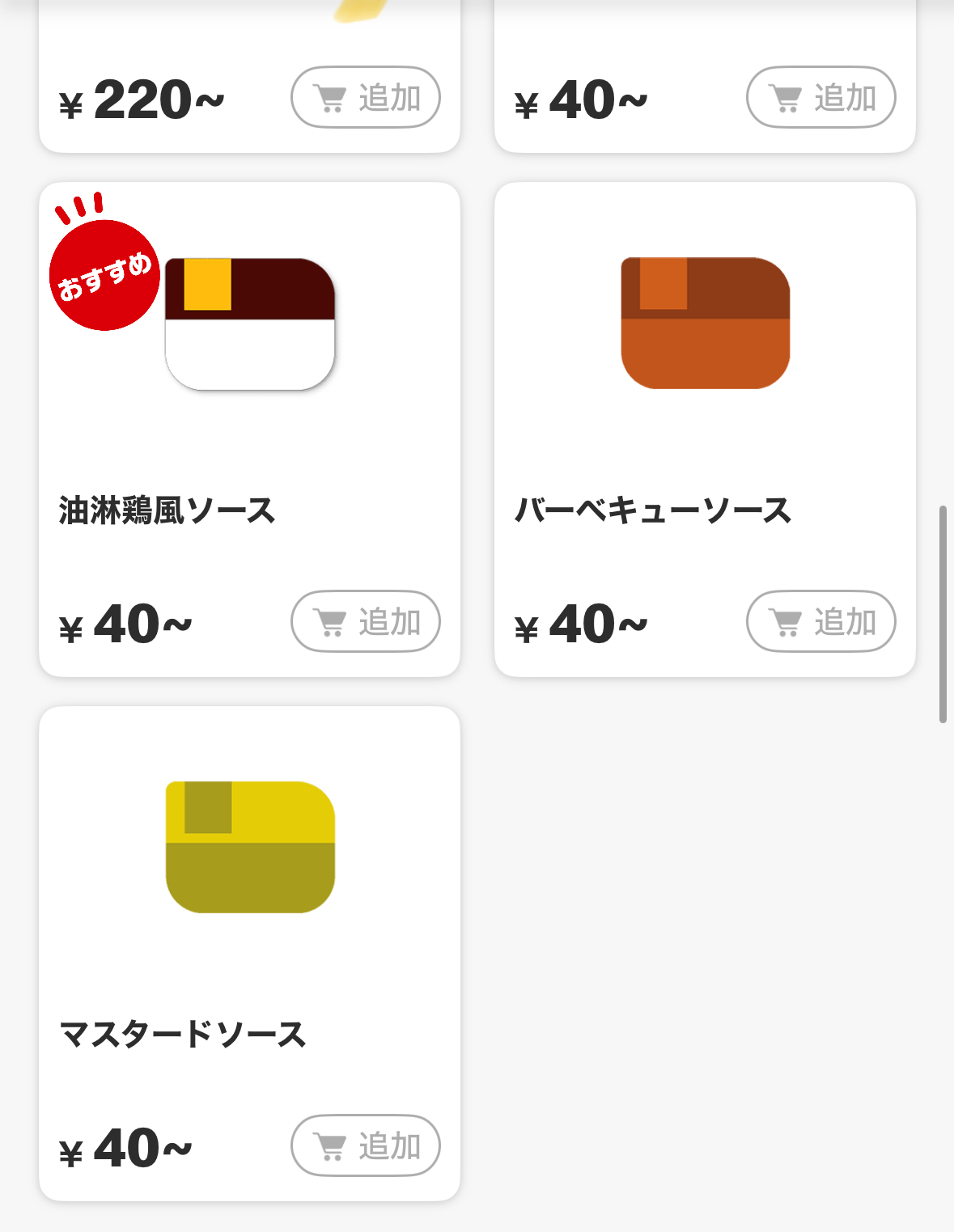Add the ¥220~ item with 追加
The width and height of the screenshot is (954, 1232).
[366, 97]
